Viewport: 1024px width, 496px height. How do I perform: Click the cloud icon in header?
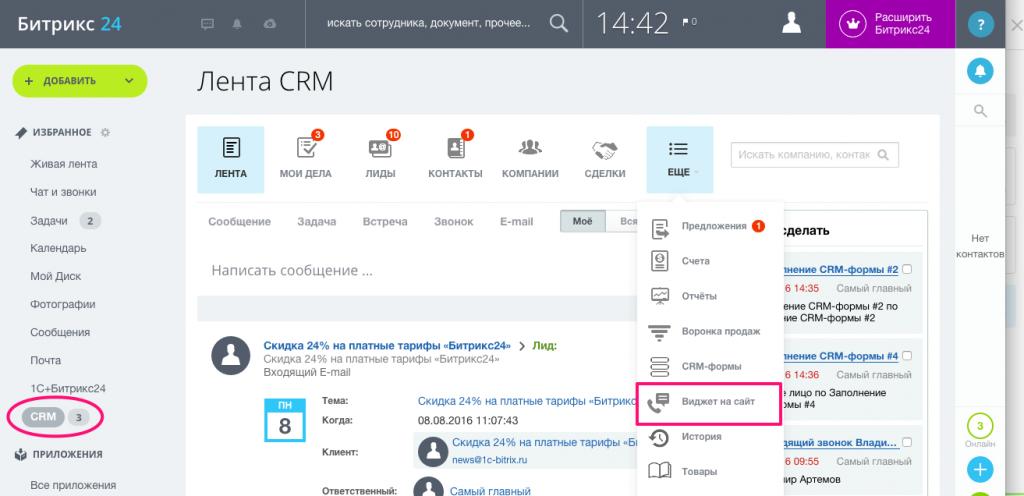click(269, 23)
